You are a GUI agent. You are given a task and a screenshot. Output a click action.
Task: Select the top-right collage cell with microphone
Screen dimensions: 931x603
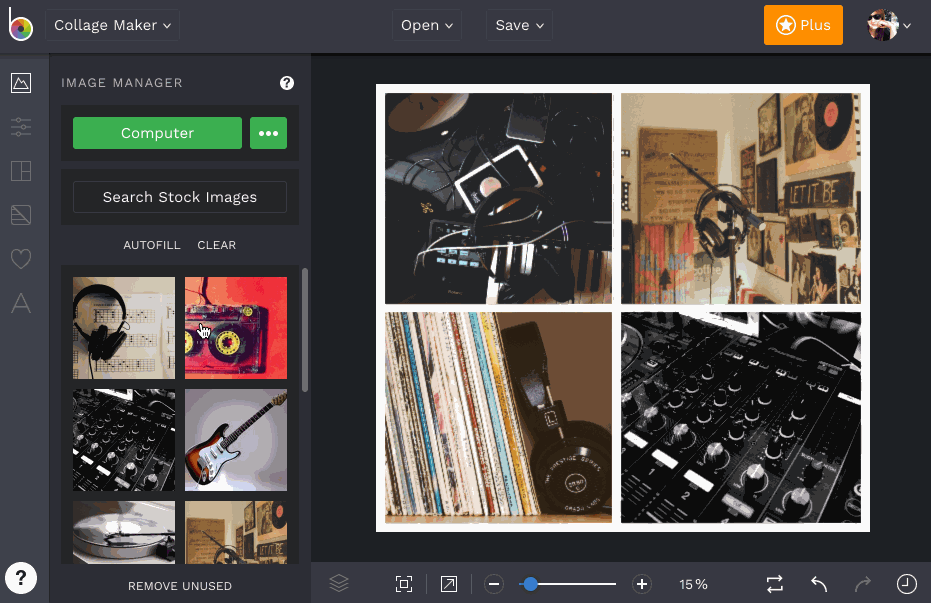[x=740, y=198]
